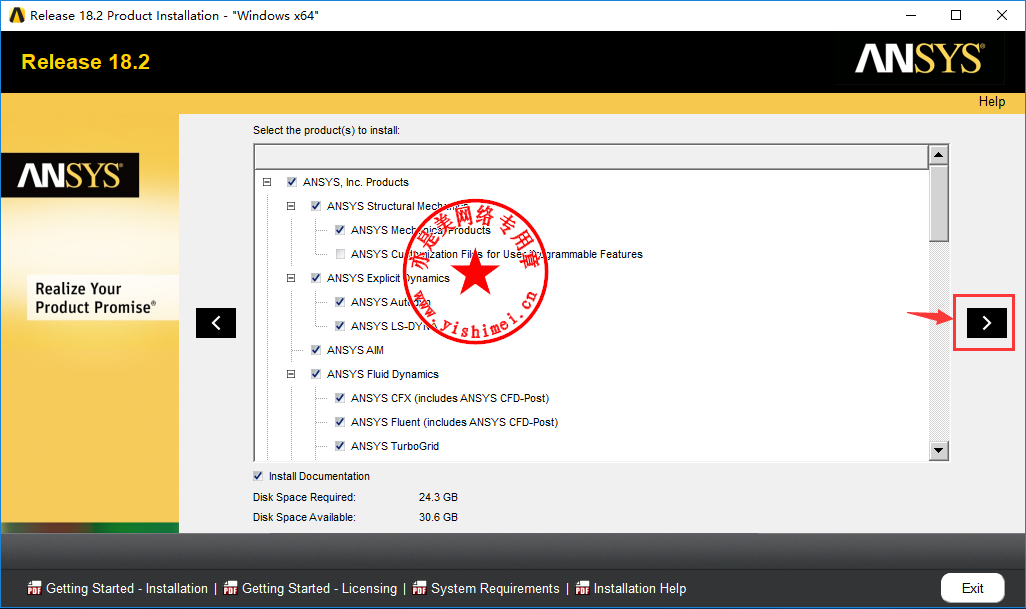
Task: Open the Getting Started - Installation PDF icon
Action: (x=34, y=588)
